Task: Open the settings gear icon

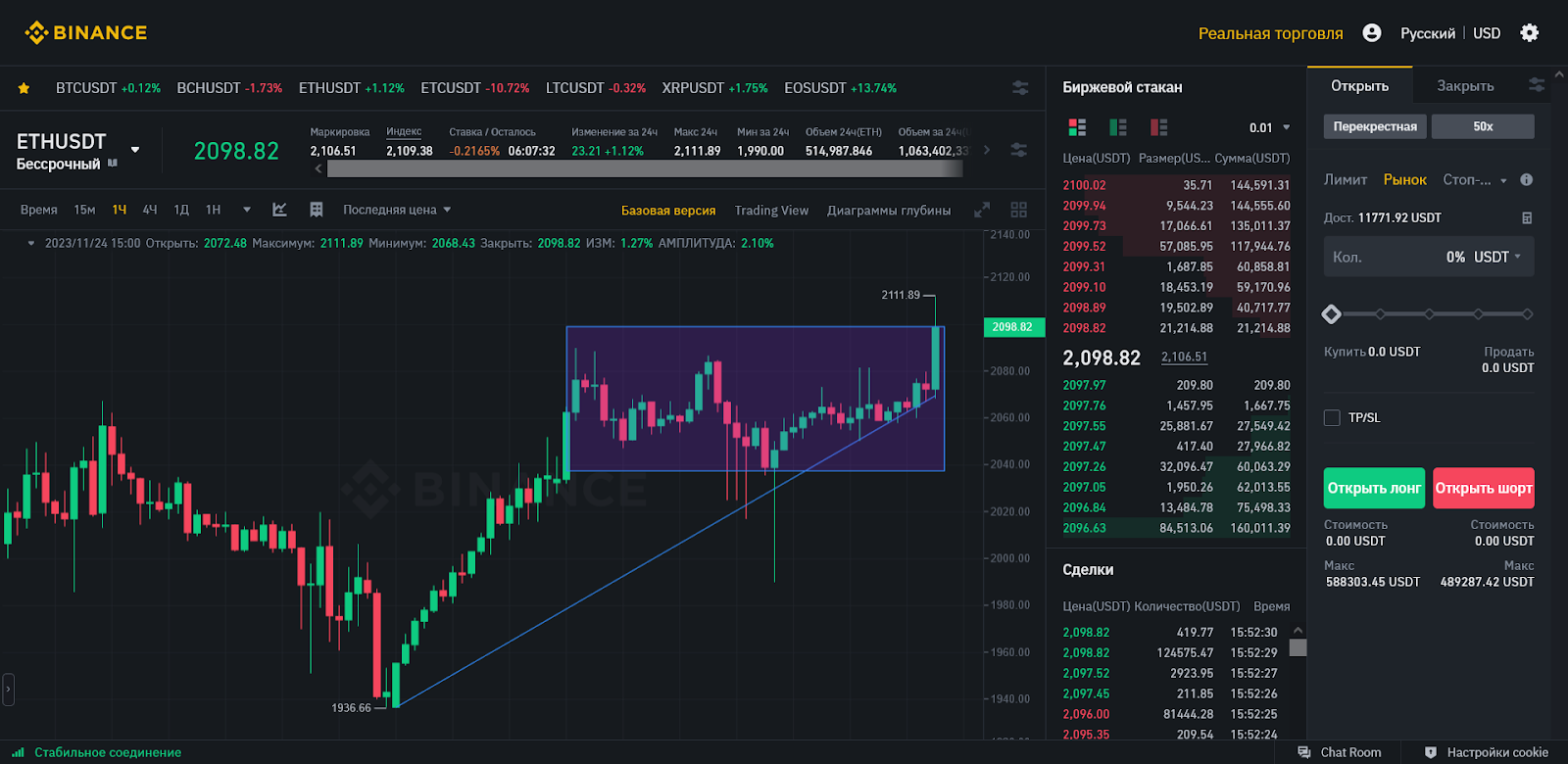Action: pyautogui.click(x=1529, y=33)
